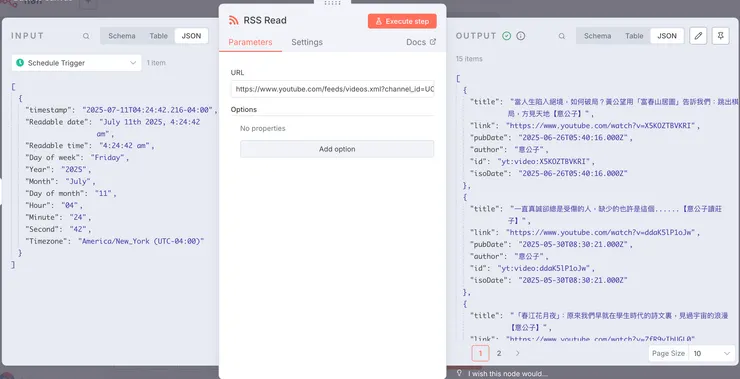Click the '15 items' output count
The image size is (740, 379).
[469, 59]
